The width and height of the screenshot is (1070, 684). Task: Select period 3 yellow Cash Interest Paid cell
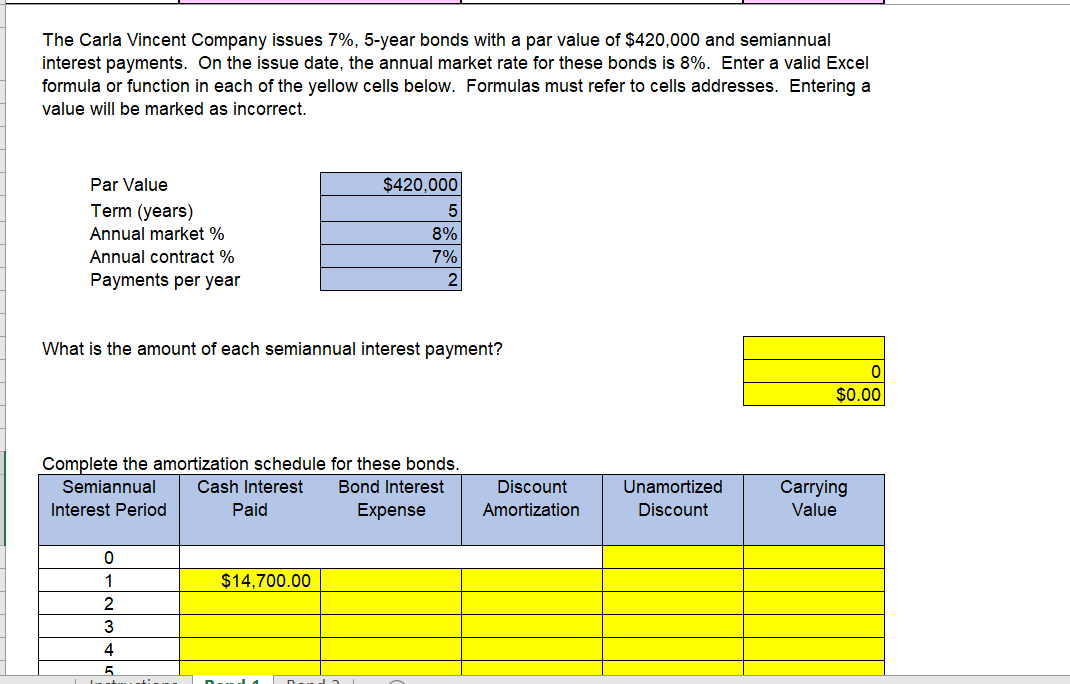(x=248, y=626)
